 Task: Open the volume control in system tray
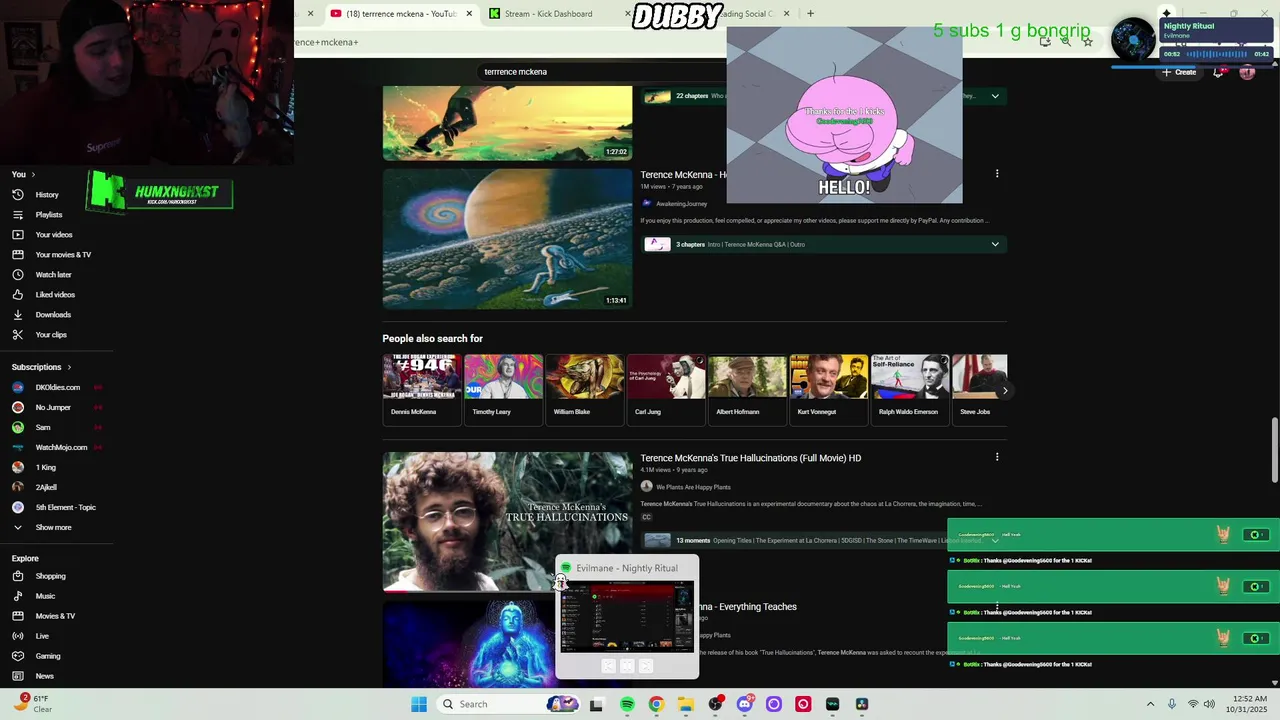tap(1209, 704)
